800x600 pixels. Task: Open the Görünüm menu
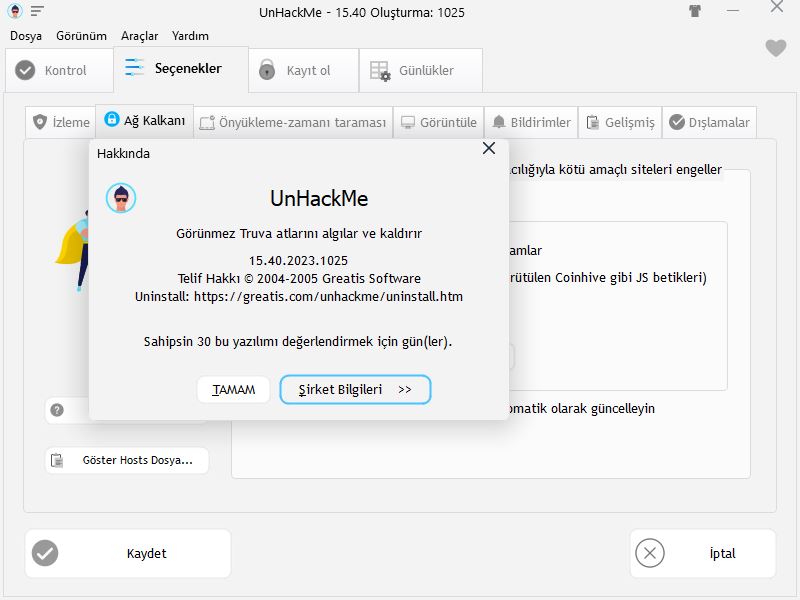[x=82, y=36]
